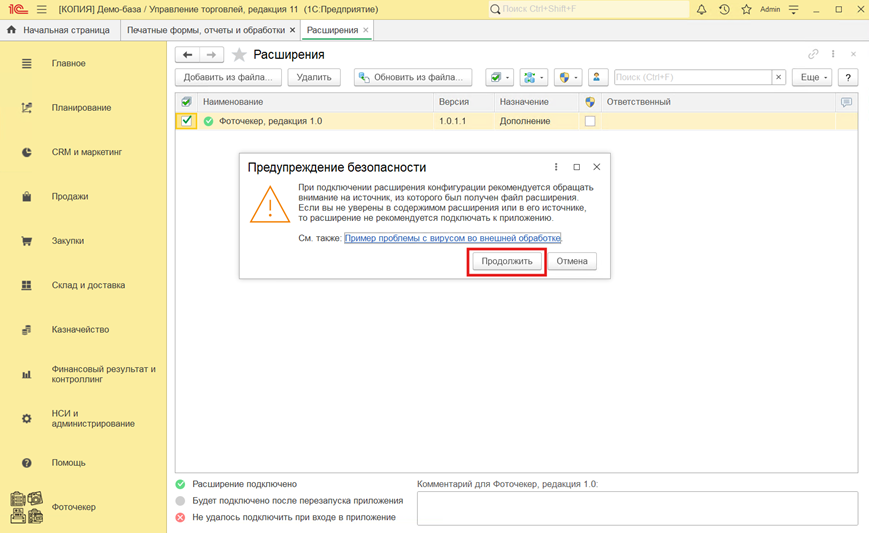Click the favorites star in title bar
The height and width of the screenshot is (533, 869).
[x=746, y=9]
